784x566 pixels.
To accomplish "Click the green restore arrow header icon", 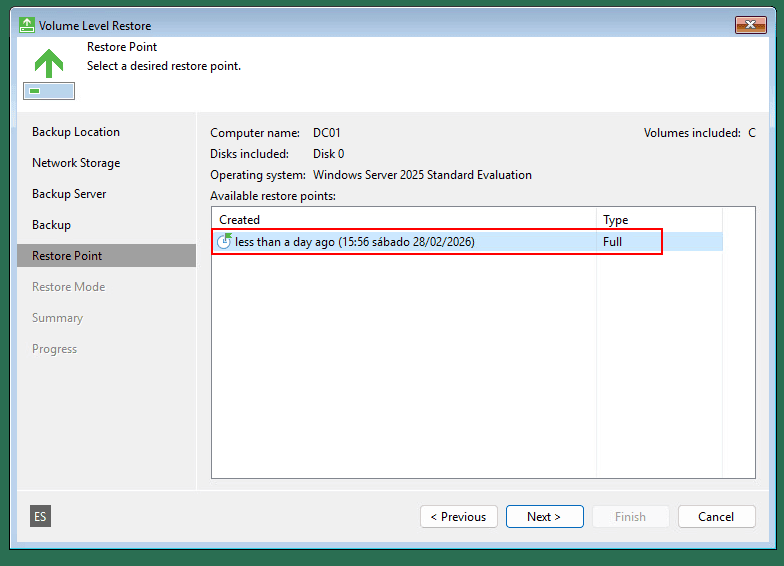I will [48, 63].
